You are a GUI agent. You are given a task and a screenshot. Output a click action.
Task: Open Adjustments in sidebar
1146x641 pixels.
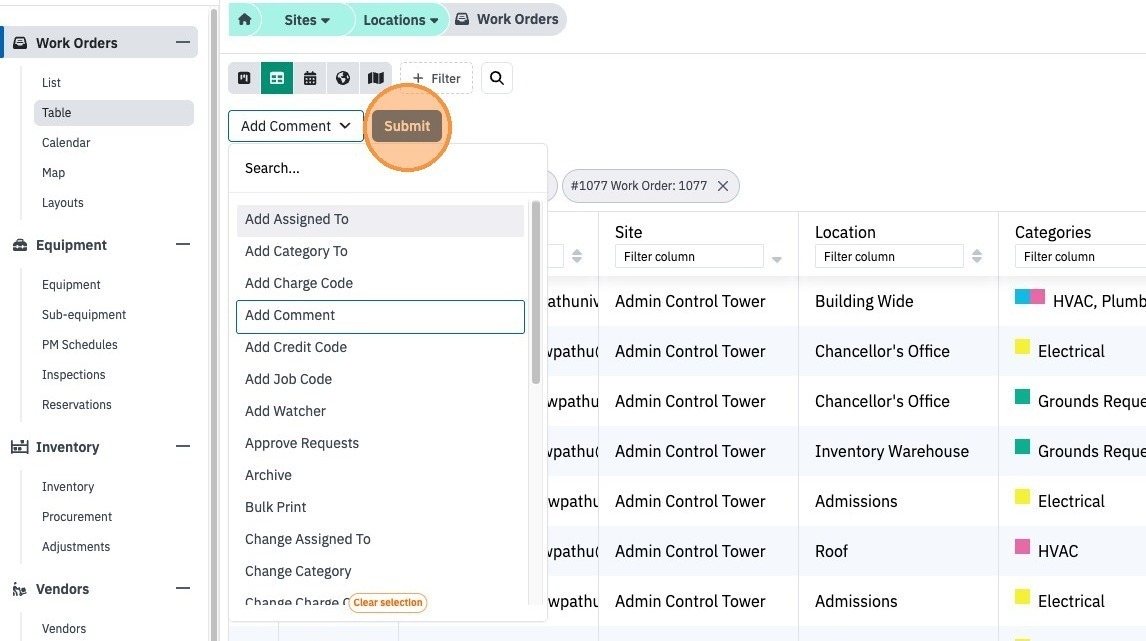click(76, 547)
